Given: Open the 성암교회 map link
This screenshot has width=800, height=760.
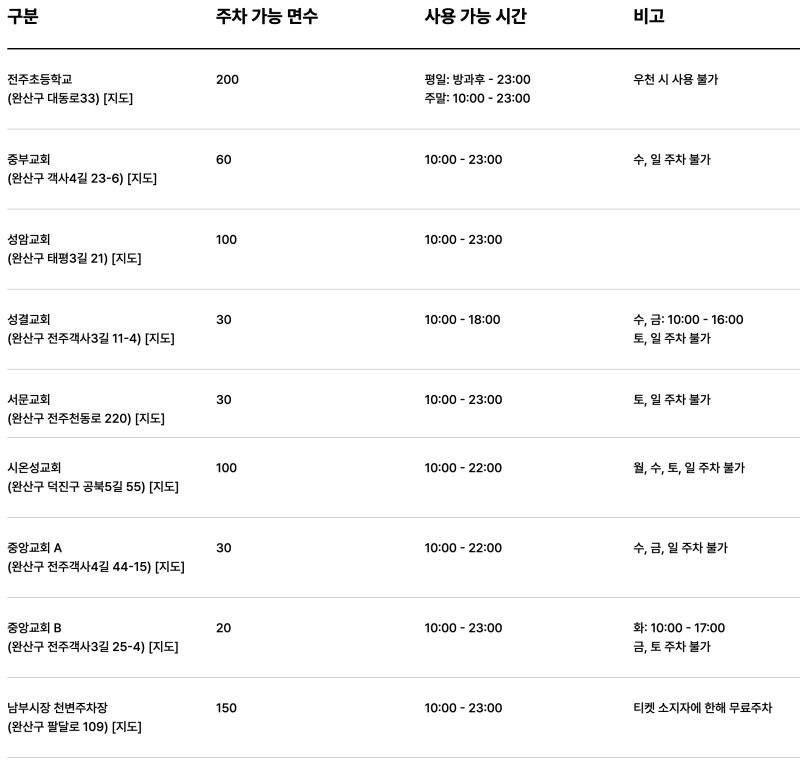Looking at the screenshot, I should click(126, 258).
